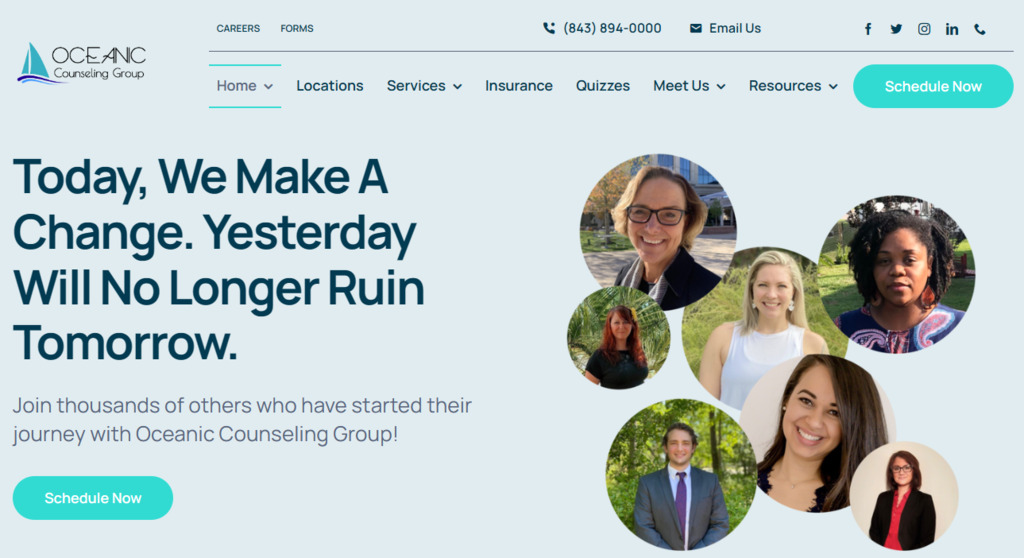
Task: Click the Schedule Now button in header
Action: [x=933, y=86]
